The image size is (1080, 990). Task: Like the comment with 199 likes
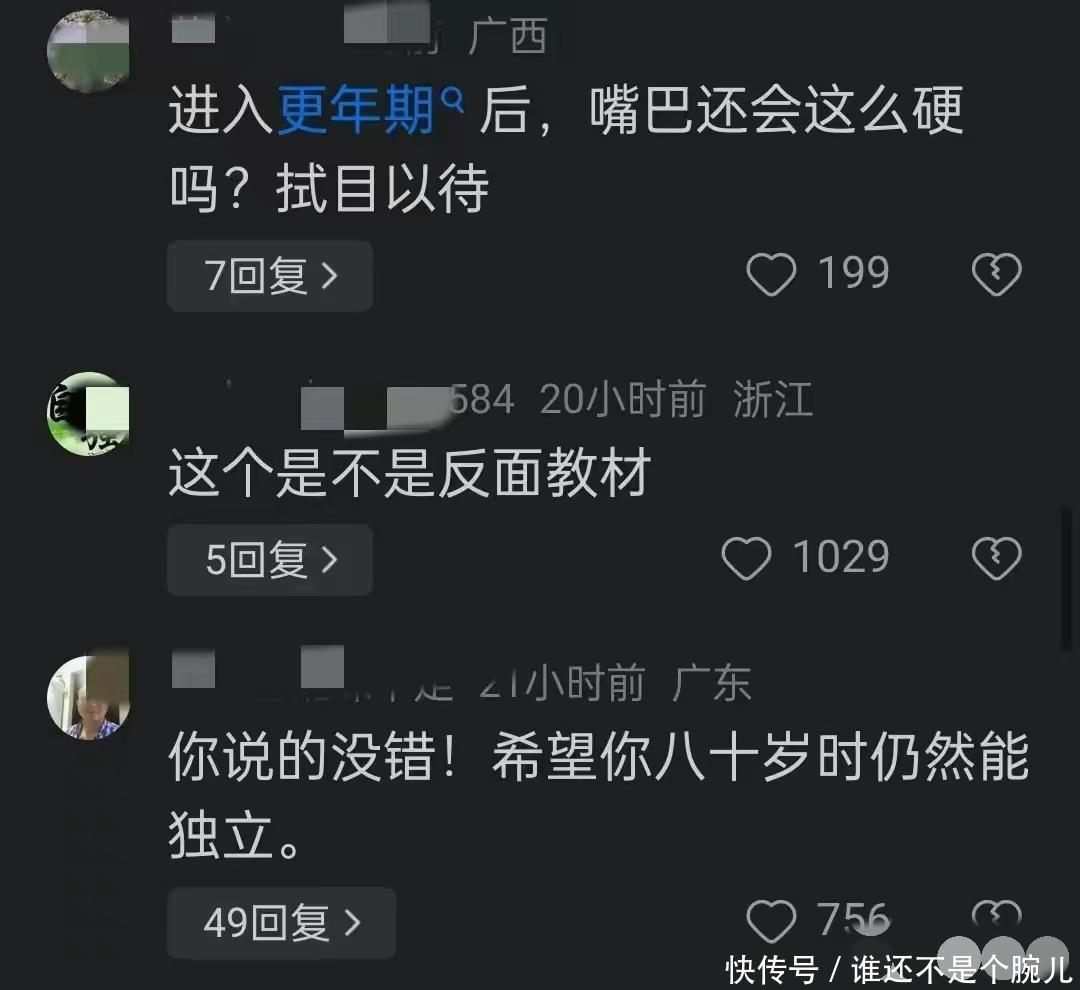tap(771, 274)
